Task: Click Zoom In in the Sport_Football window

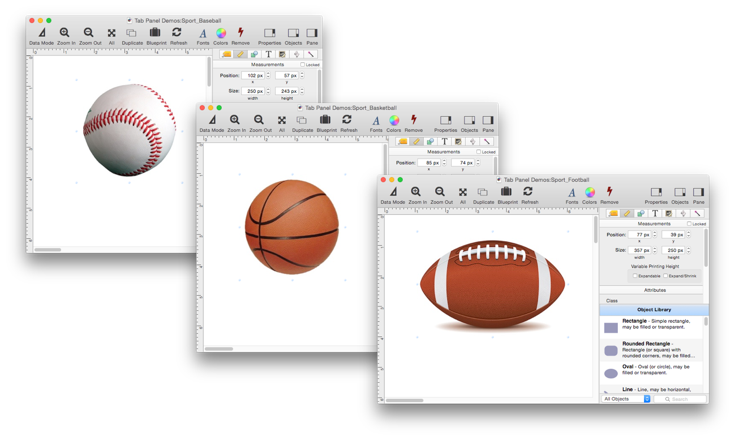Action: coord(417,195)
